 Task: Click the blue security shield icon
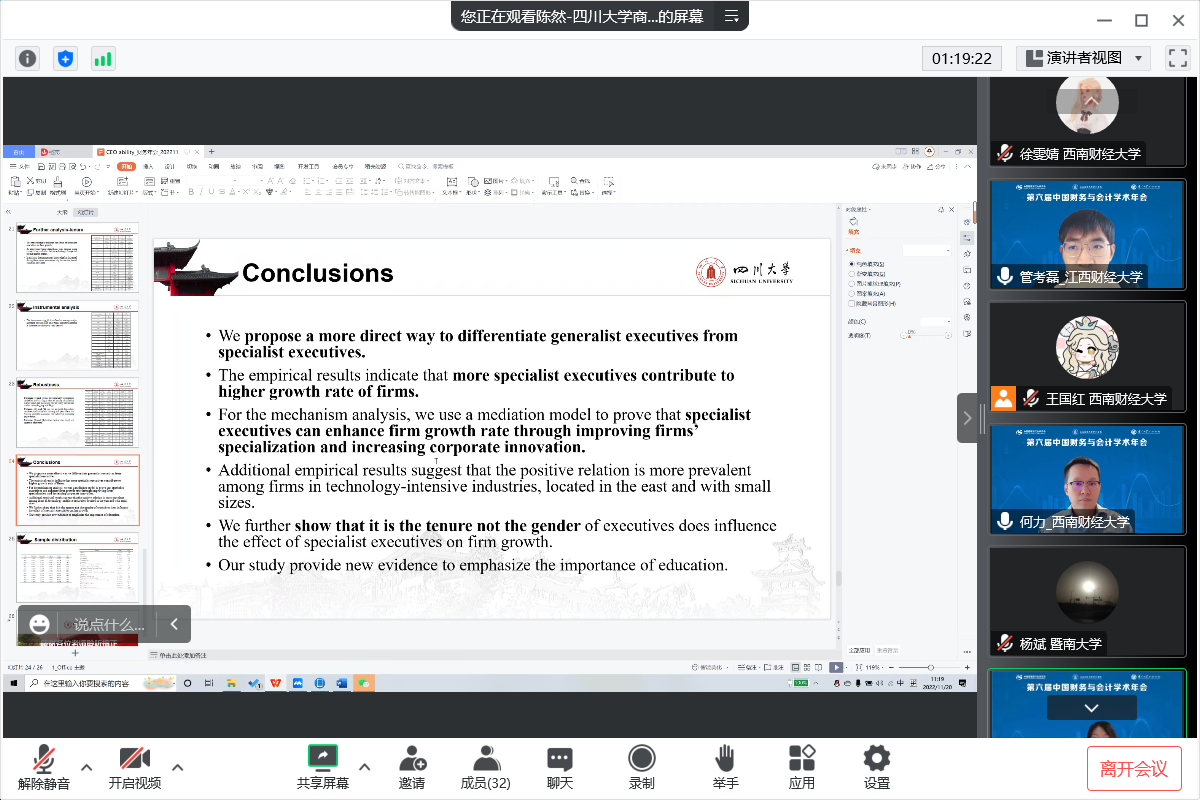click(x=65, y=58)
